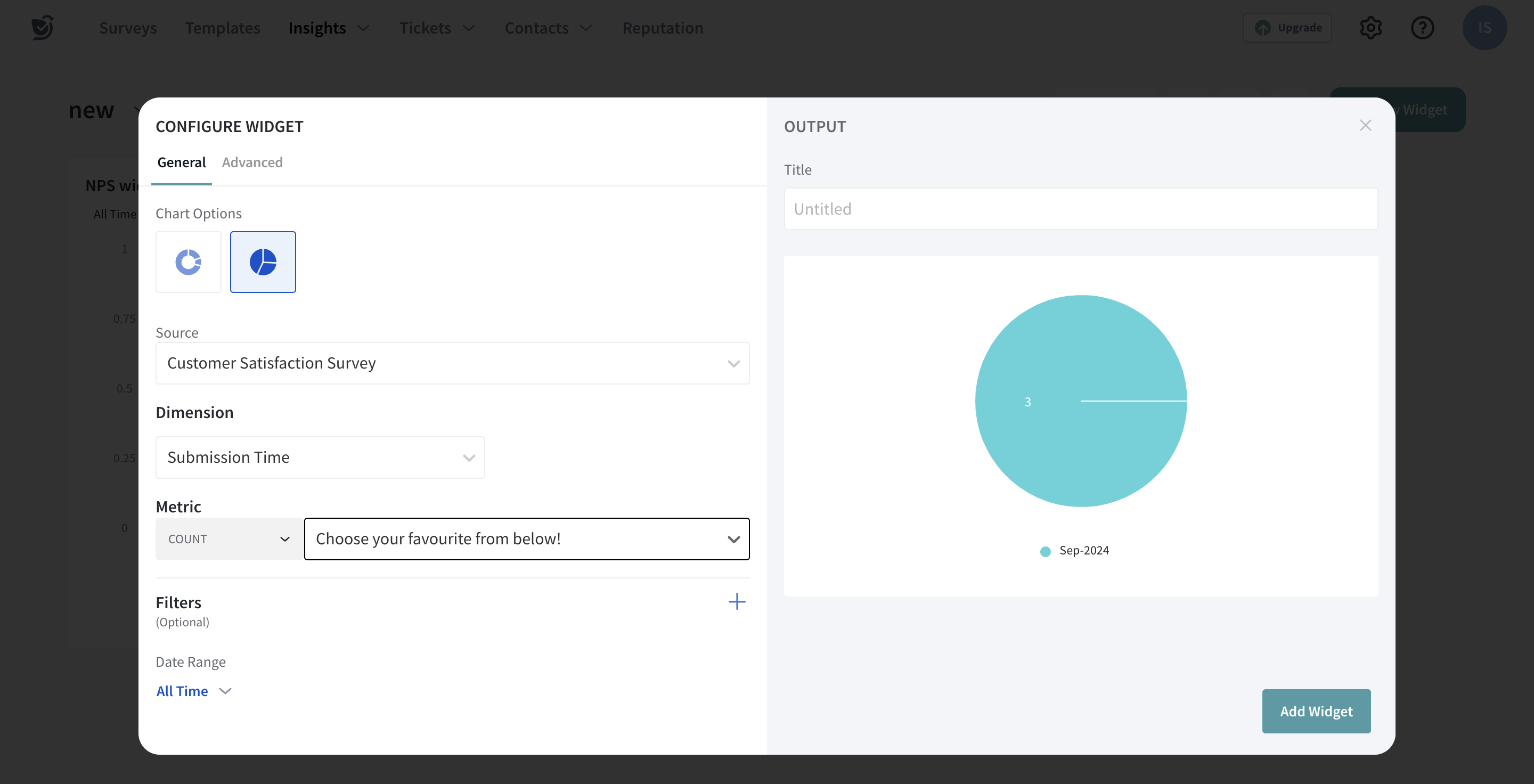
Task: Expand the Source survey dropdown
Action: coord(452,363)
